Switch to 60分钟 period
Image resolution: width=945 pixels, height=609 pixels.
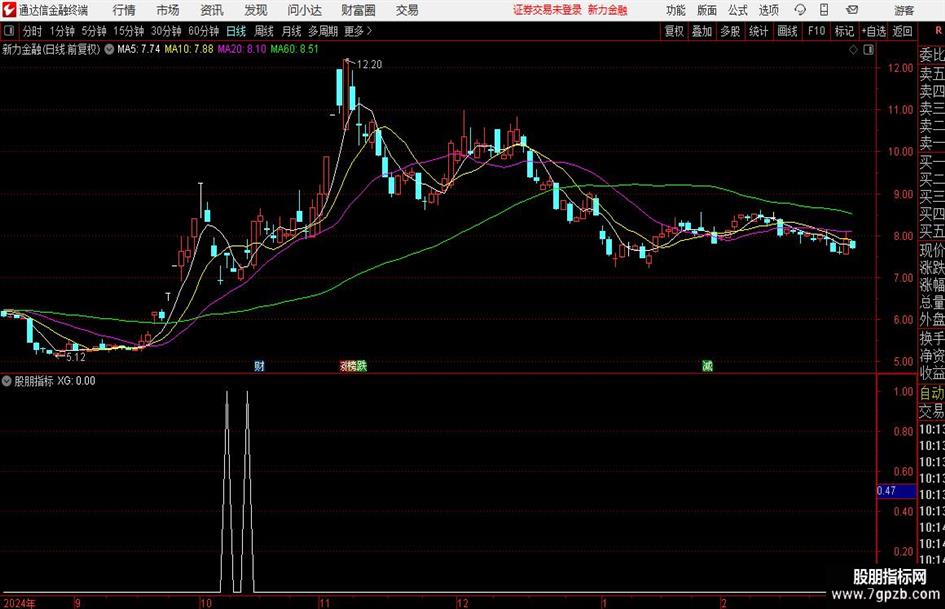(203, 31)
